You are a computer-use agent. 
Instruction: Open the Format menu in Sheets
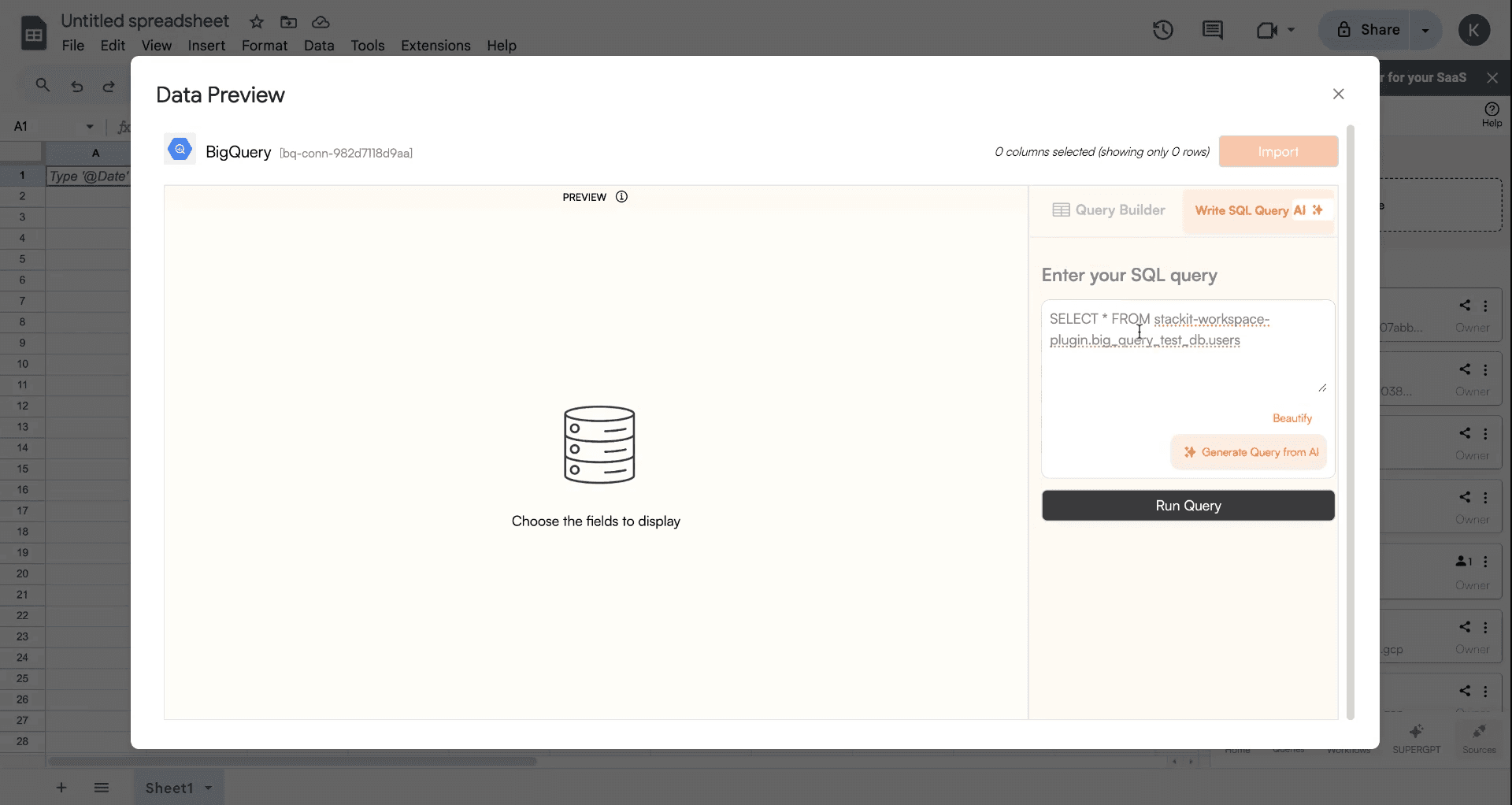265,46
